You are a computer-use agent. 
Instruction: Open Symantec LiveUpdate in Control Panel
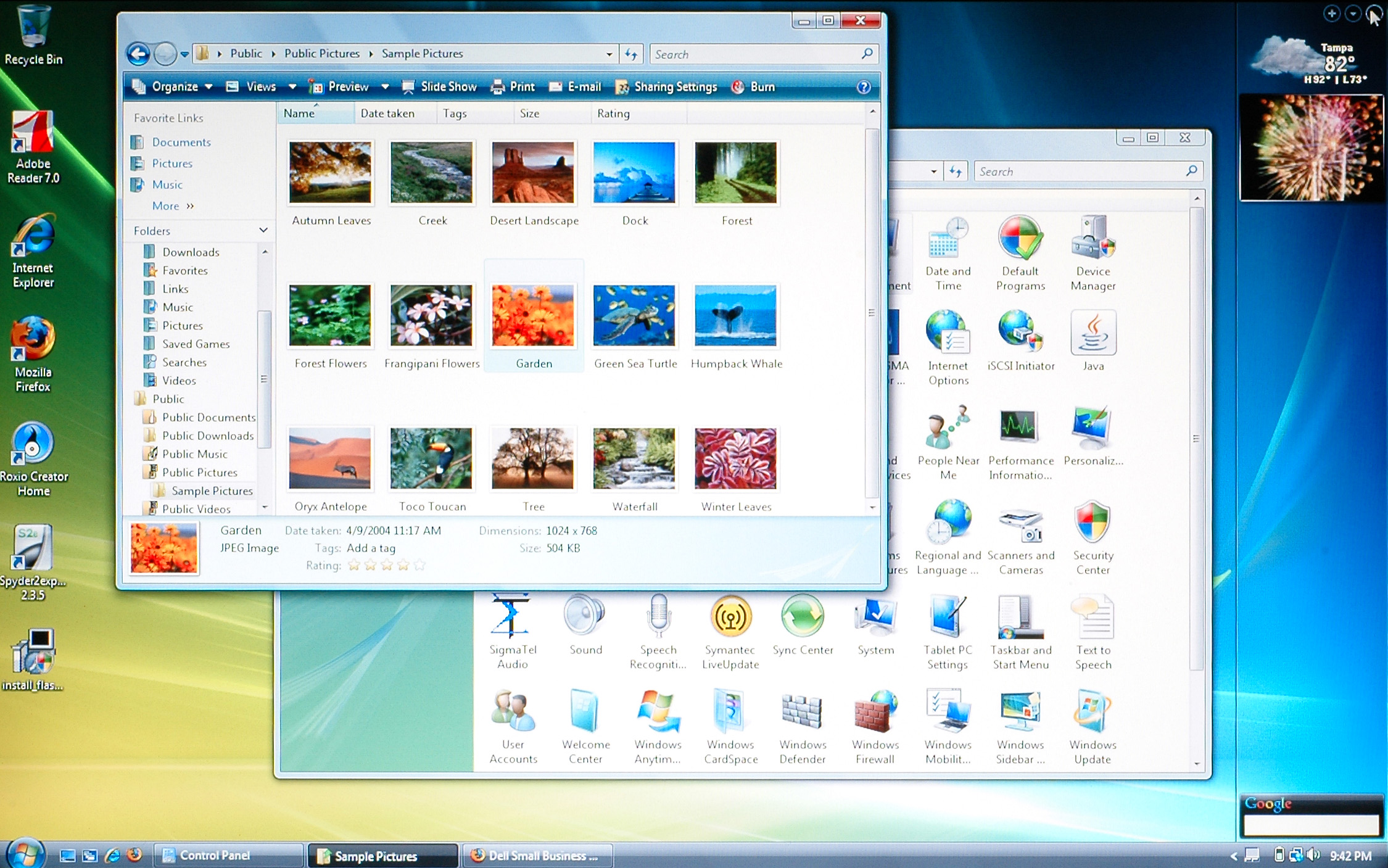tap(730, 632)
